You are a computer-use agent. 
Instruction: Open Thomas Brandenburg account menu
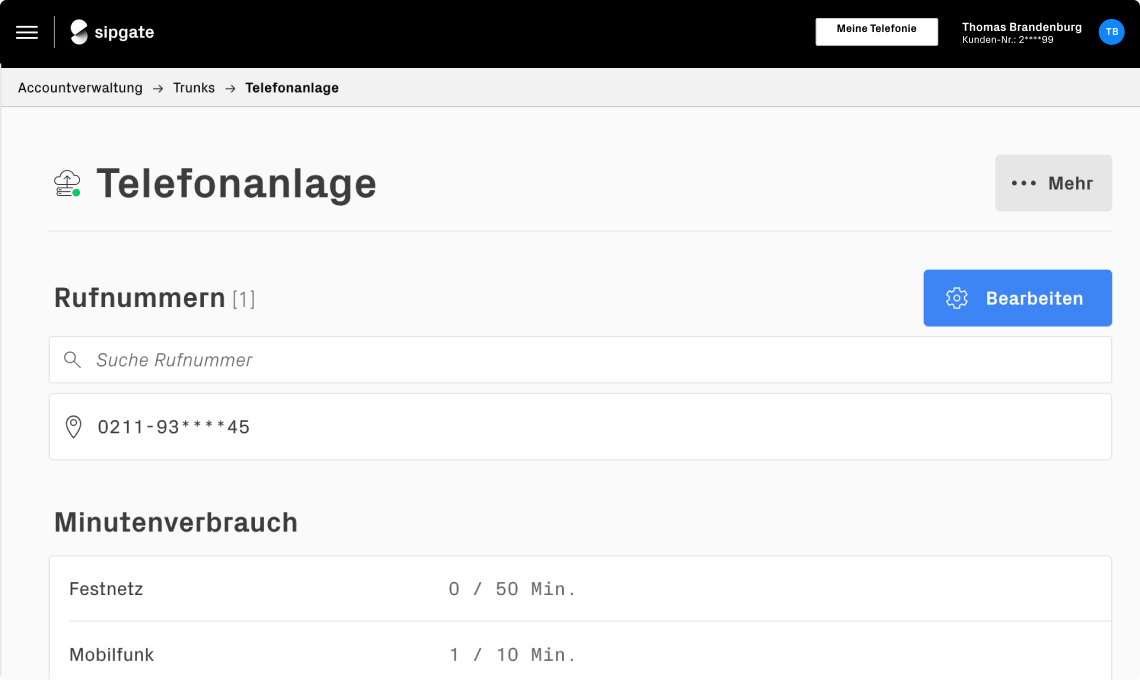(x=1021, y=27)
